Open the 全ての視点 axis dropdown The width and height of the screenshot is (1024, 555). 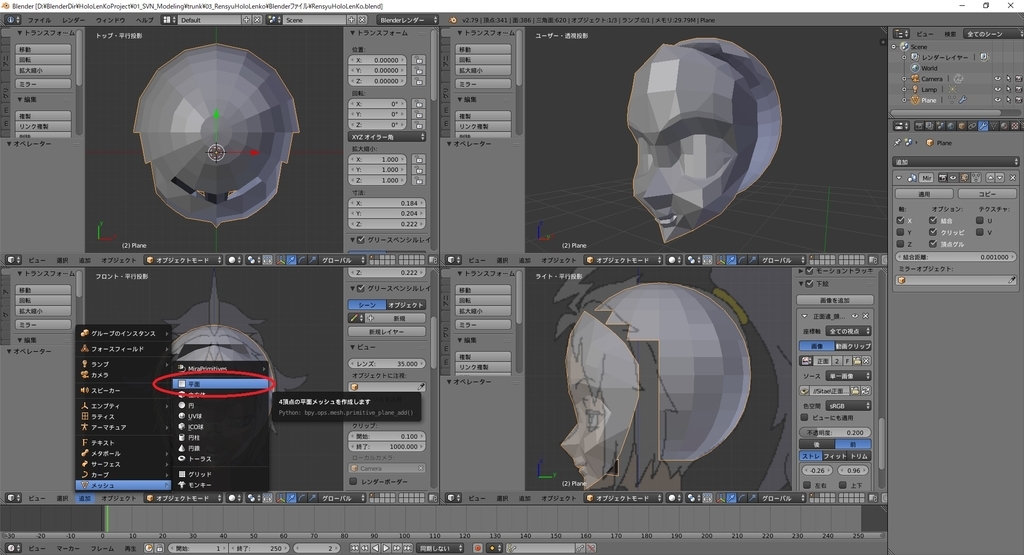(848, 331)
